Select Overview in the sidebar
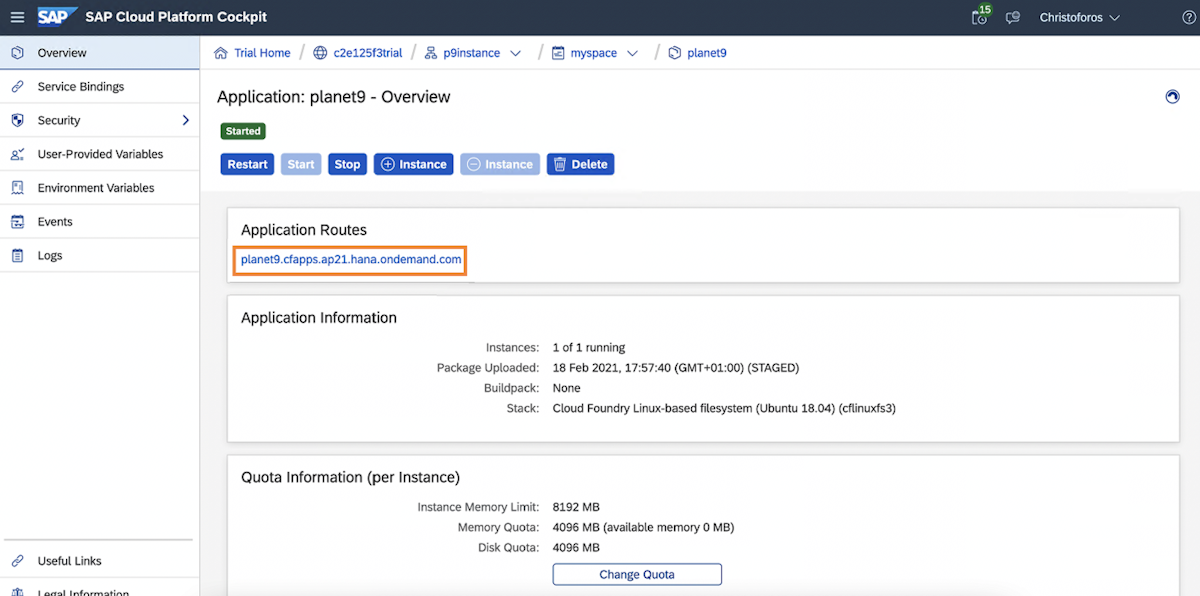 100,53
